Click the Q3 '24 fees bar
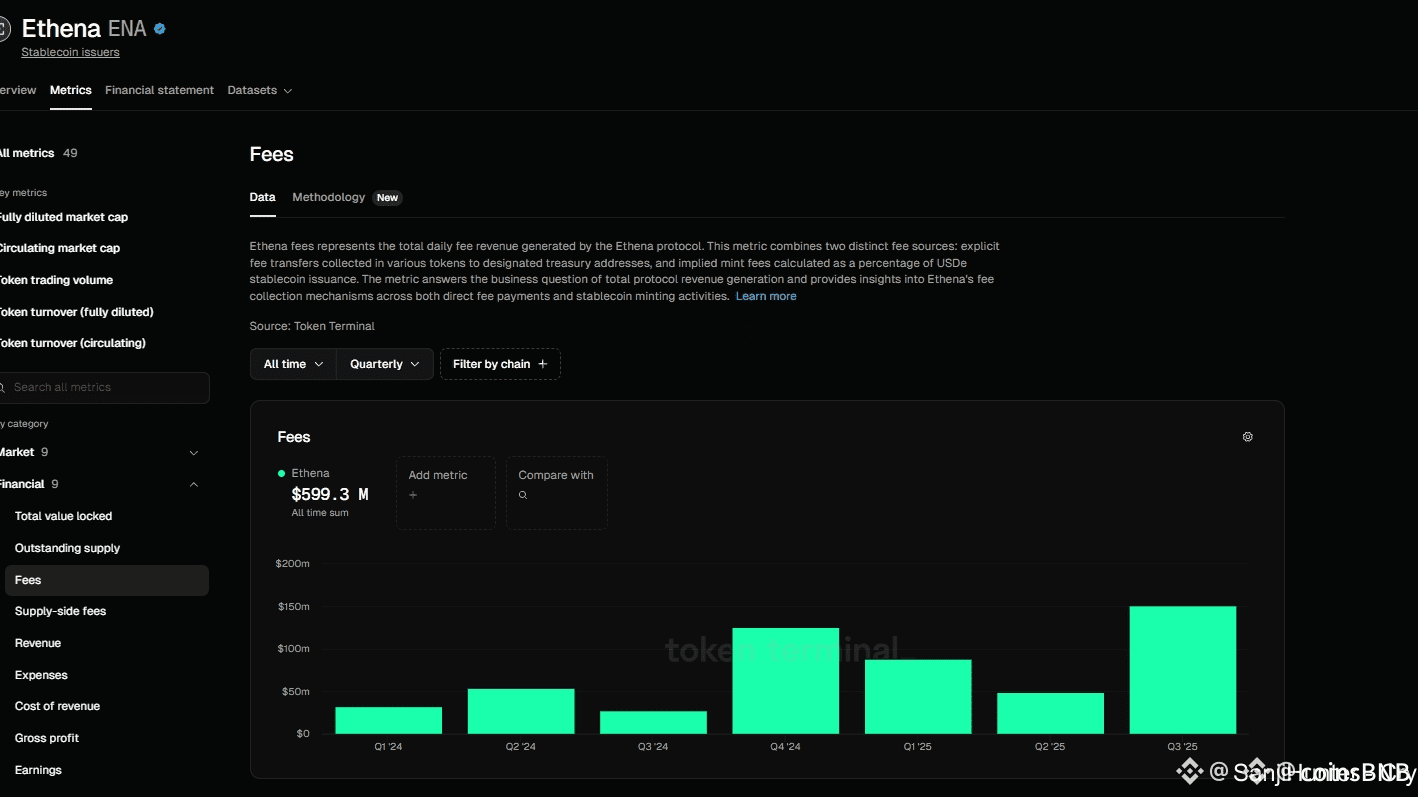Screen dimensions: 1418x797 653,722
